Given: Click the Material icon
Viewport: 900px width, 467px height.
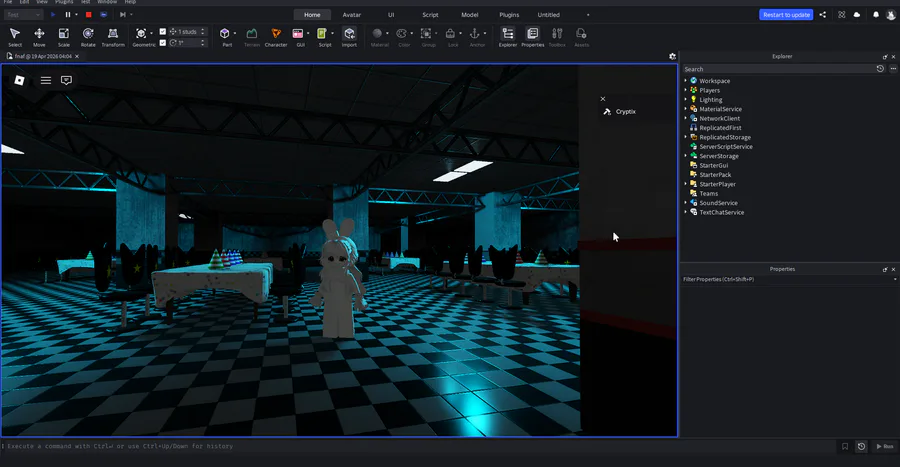Looking at the screenshot, I should tap(377, 33).
